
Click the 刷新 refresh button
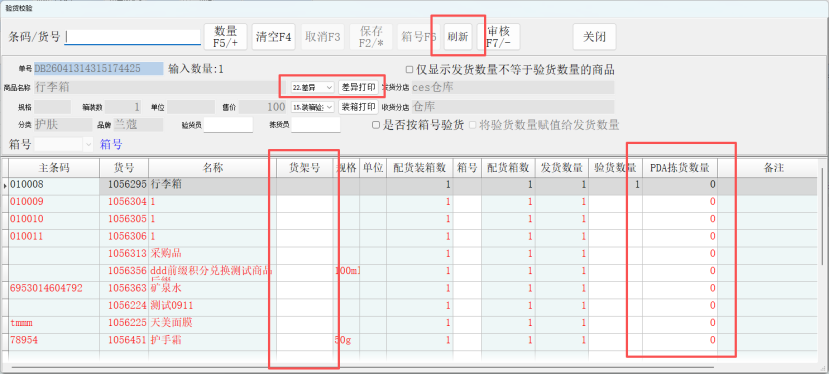tap(458, 37)
